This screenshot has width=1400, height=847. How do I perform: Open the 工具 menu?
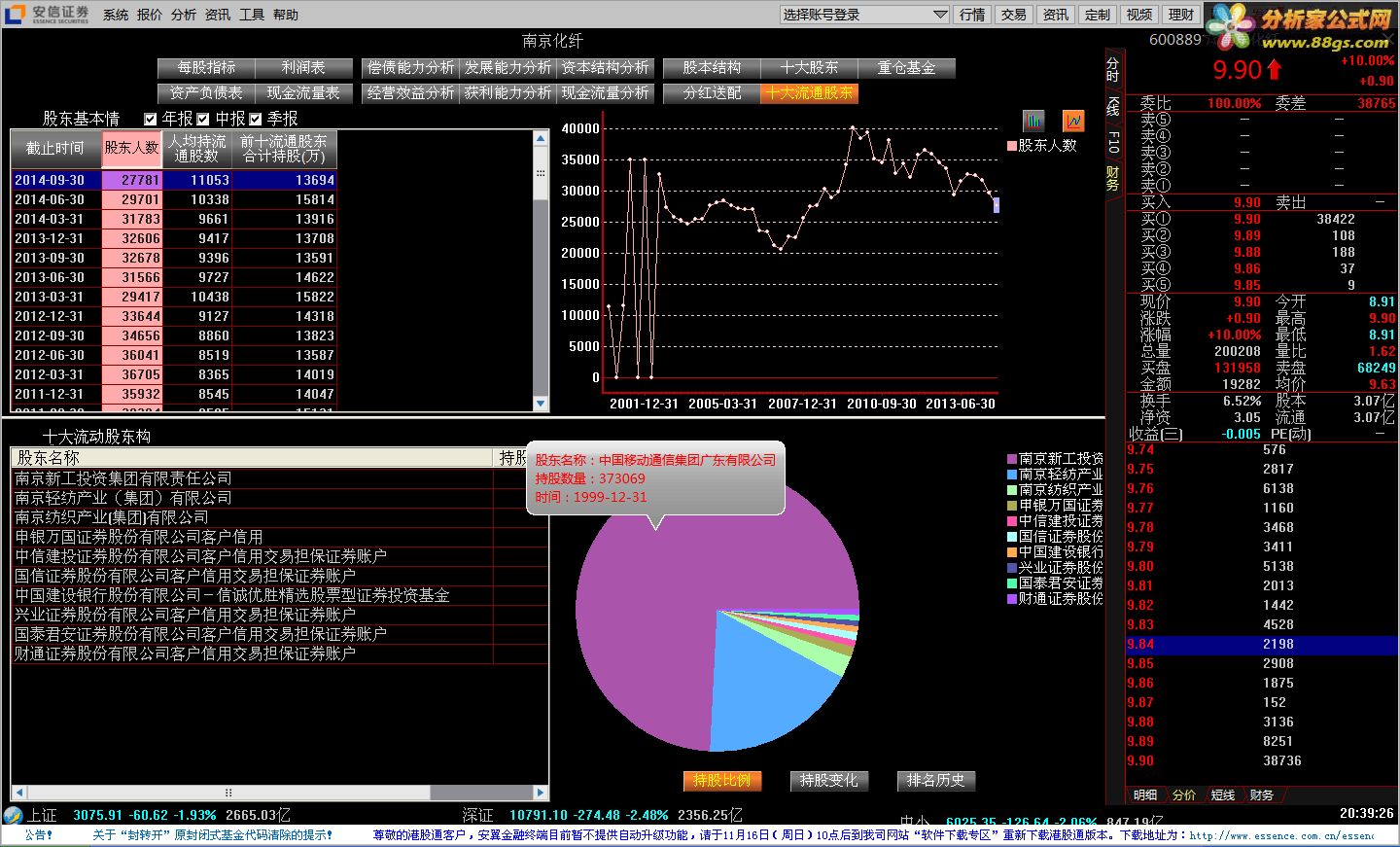pyautogui.click(x=252, y=15)
